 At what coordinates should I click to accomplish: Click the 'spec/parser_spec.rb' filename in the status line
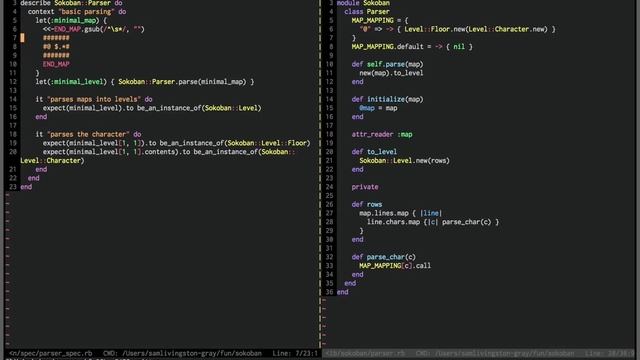pyautogui.click(x=51, y=353)
